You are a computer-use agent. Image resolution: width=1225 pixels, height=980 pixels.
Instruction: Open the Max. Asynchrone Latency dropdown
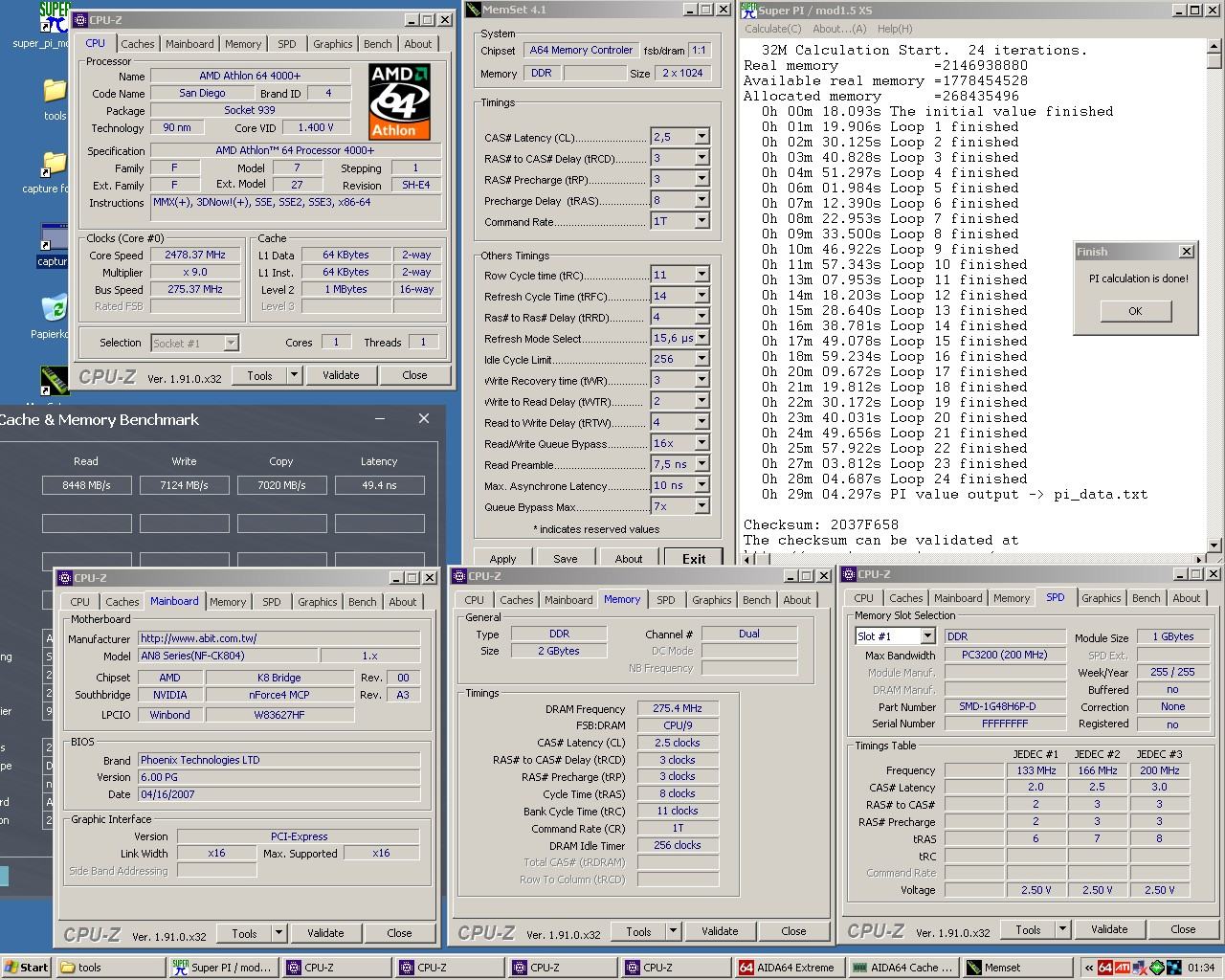(x=702, y=485)
